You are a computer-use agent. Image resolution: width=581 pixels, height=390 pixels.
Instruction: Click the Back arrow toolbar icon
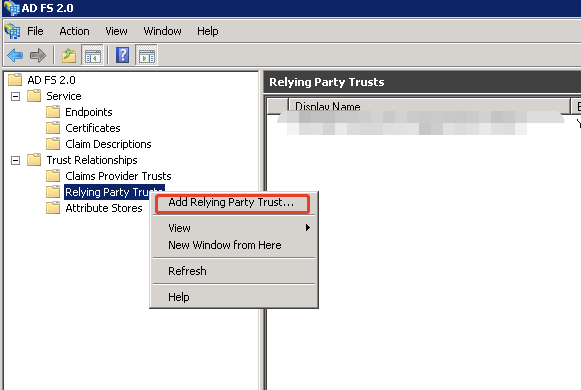15,56
